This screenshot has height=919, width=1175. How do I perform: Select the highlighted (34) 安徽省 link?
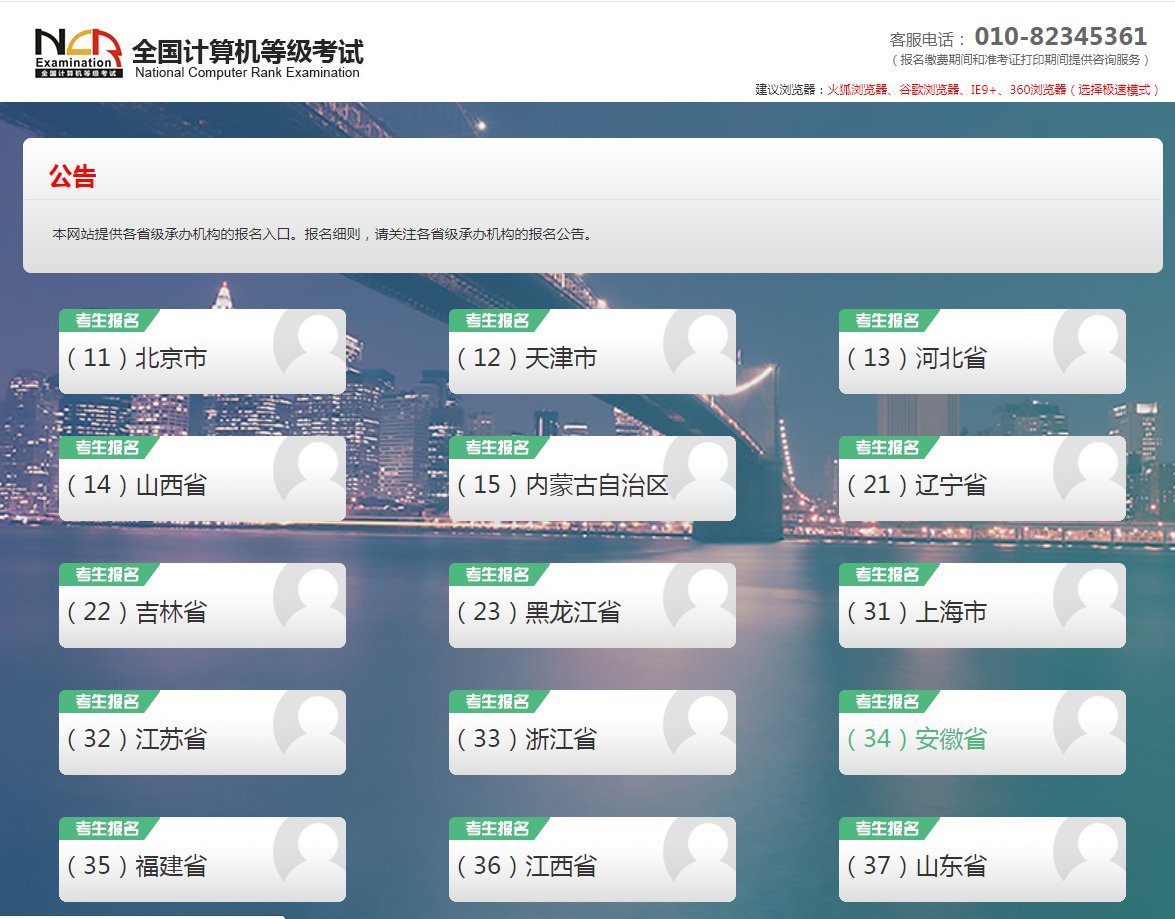pyautogui.click(x=916, y=739)
